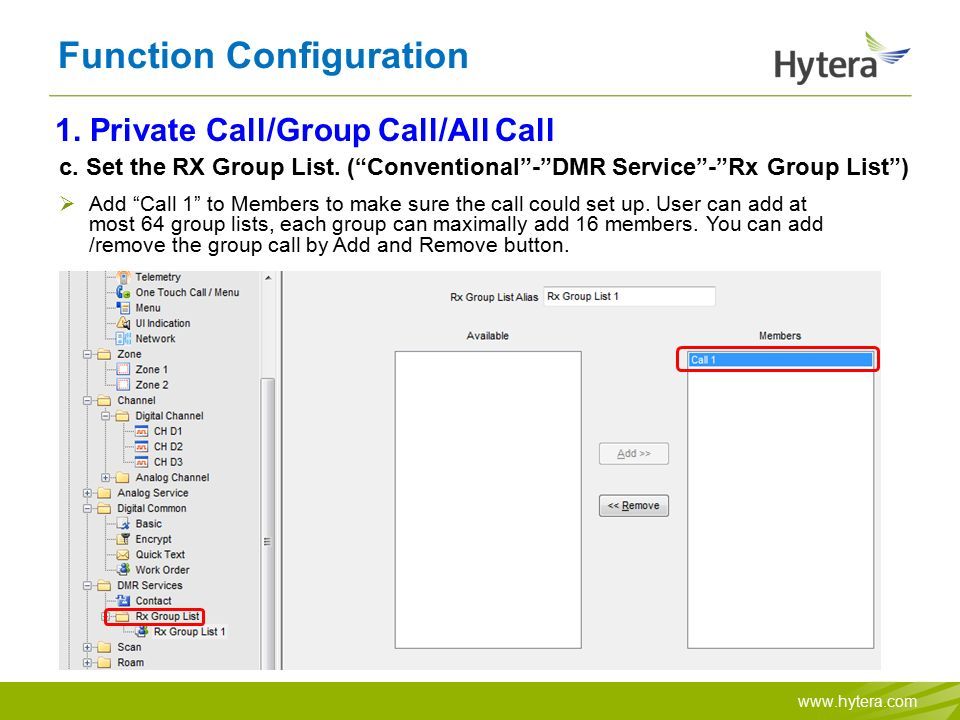Viewport: 960px width, 720px height.
Task: Click the navigation tree scrollbar thumb
Action: point(268,523)
